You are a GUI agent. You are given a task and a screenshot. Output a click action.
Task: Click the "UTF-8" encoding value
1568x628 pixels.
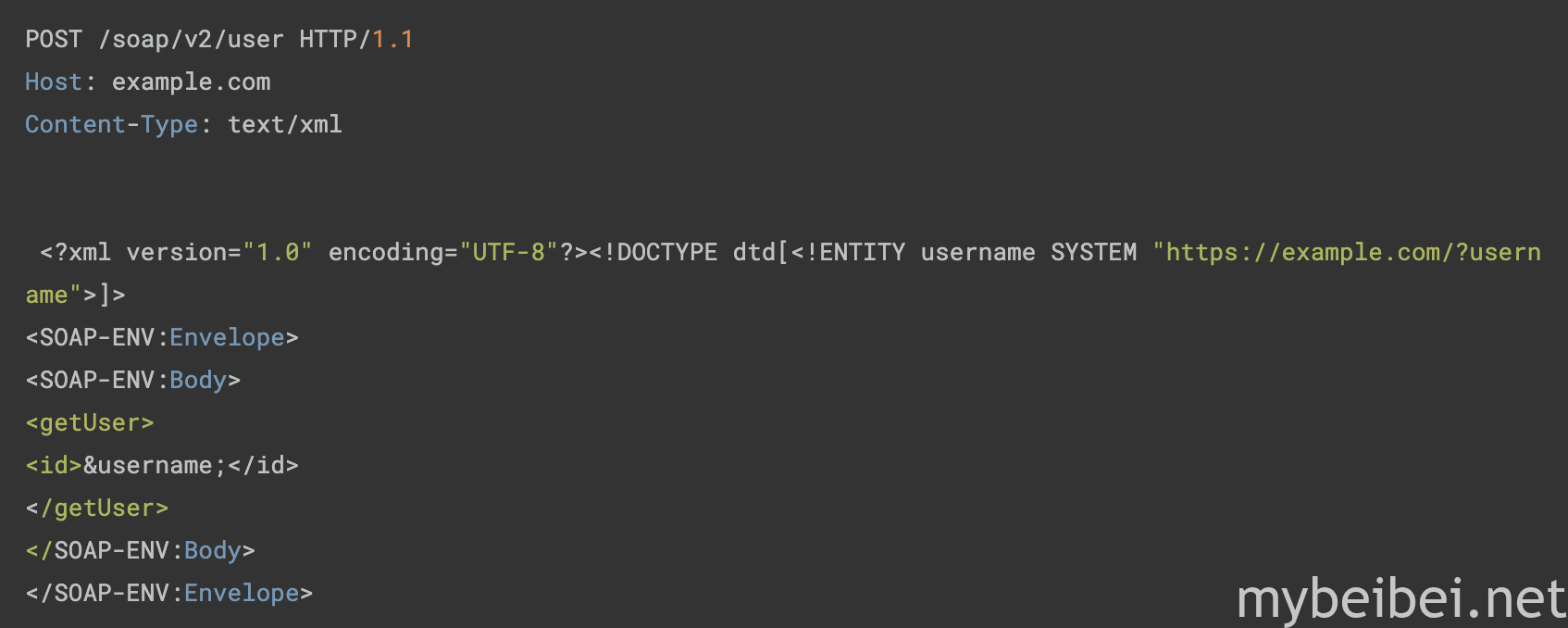coord(509,252)
